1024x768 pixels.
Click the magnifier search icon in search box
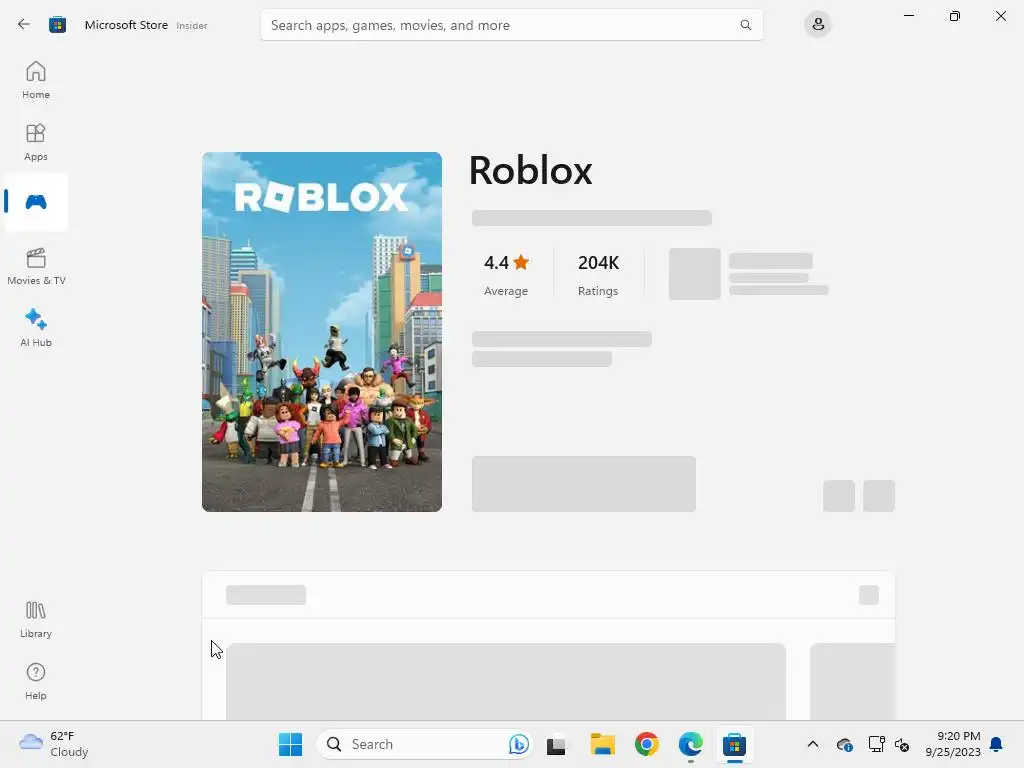pos(745,25)
